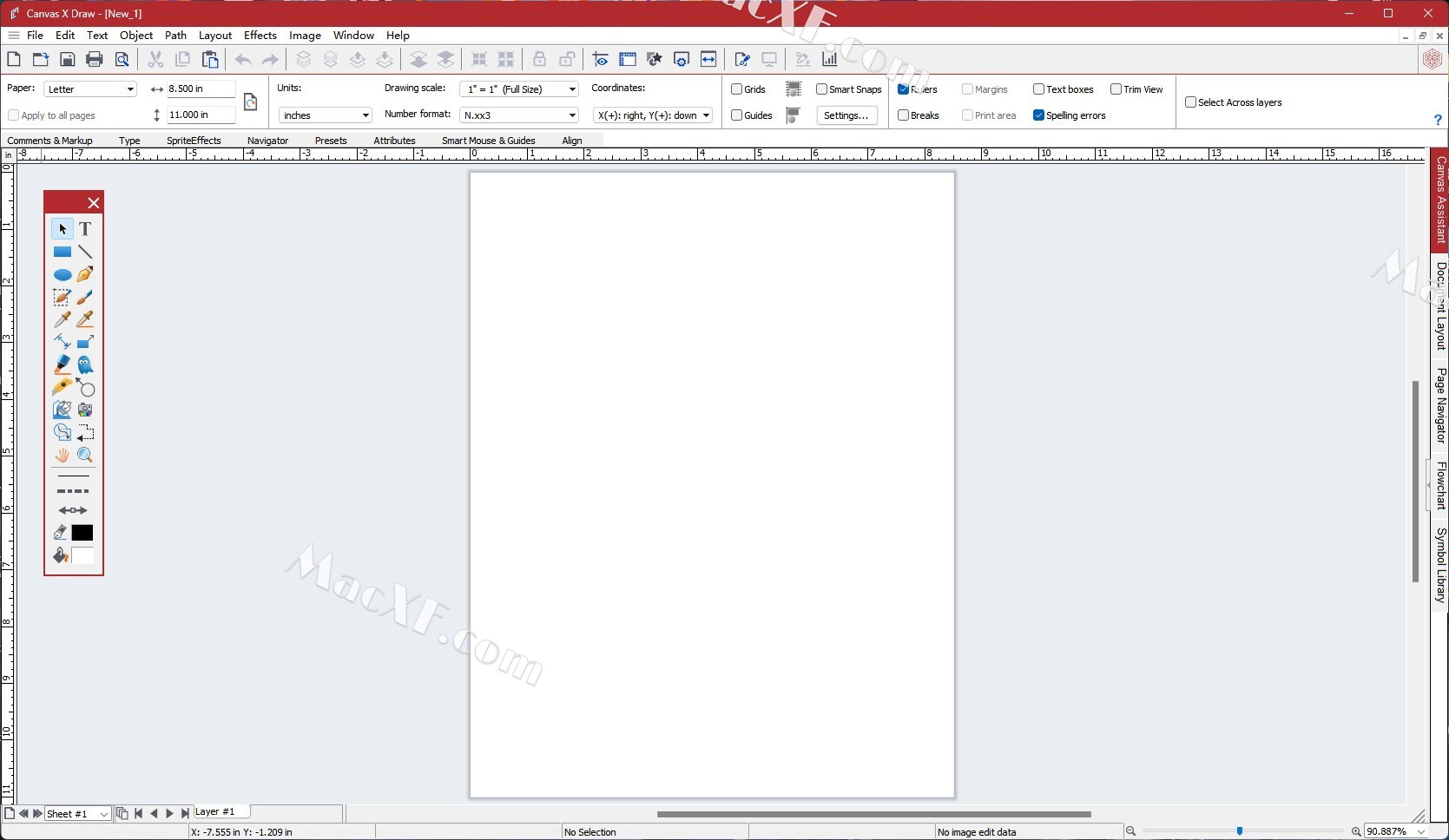Click the help question mark icon
1449x840 pixels.
coord(1438,120)
